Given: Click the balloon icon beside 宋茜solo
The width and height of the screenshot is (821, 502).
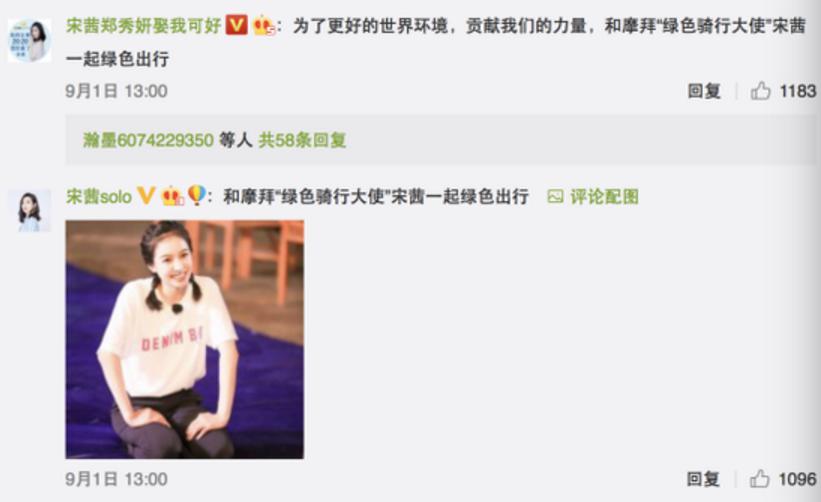Looking at the screenshot, I should [196, 195].
